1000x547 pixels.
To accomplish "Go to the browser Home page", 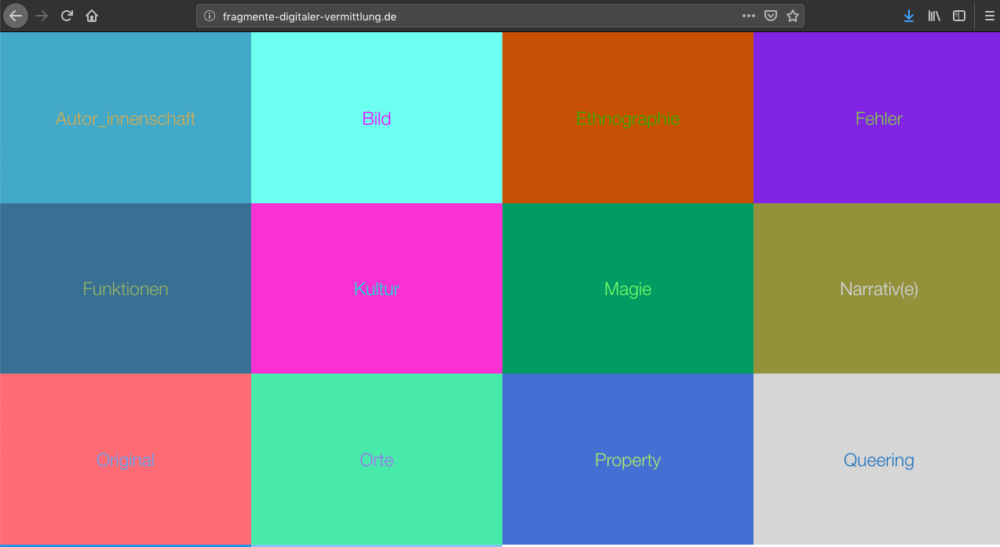I will pos(92,16).
